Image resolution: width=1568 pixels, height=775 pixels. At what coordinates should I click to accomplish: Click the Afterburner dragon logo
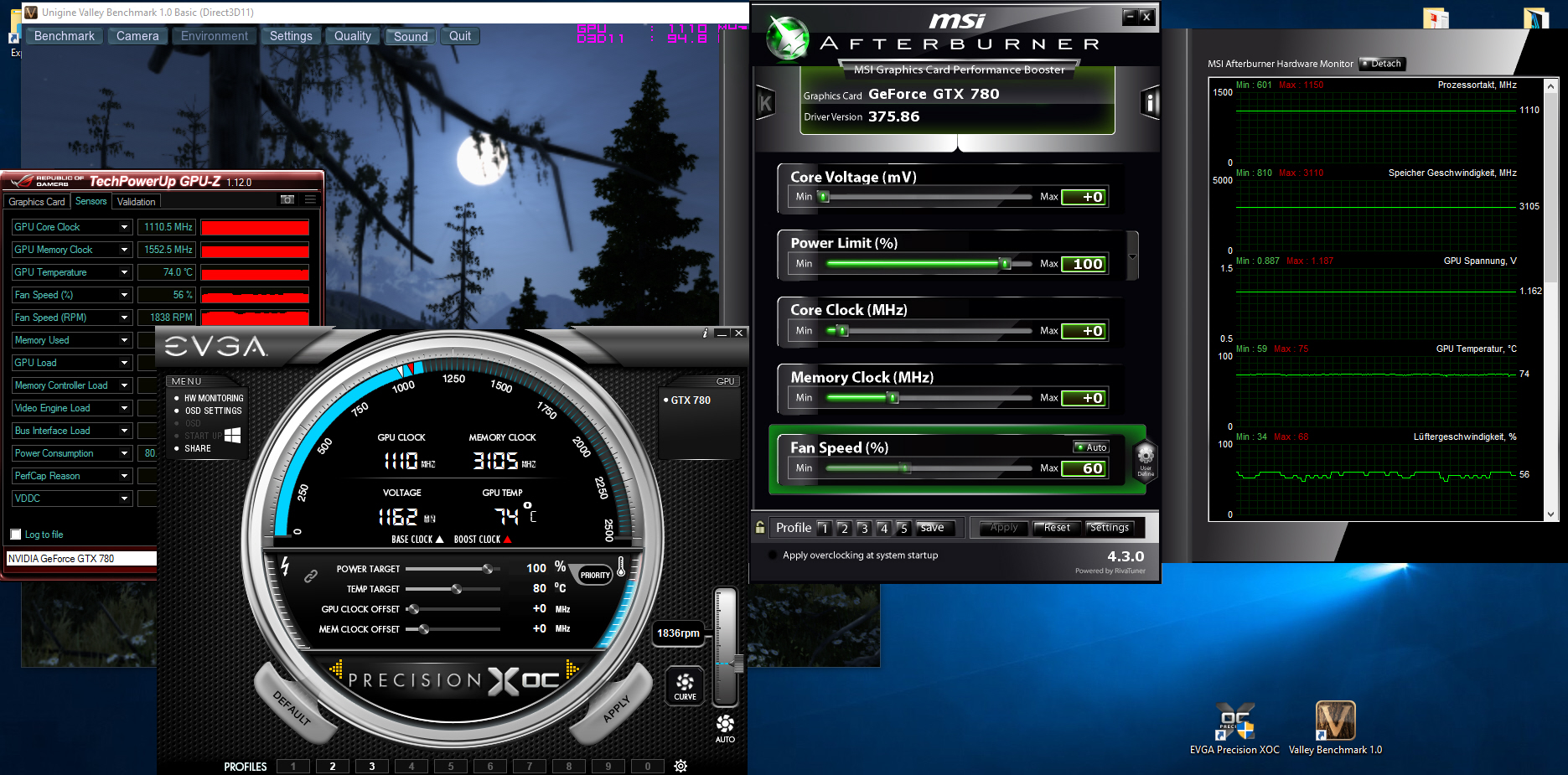coord(788,39)
